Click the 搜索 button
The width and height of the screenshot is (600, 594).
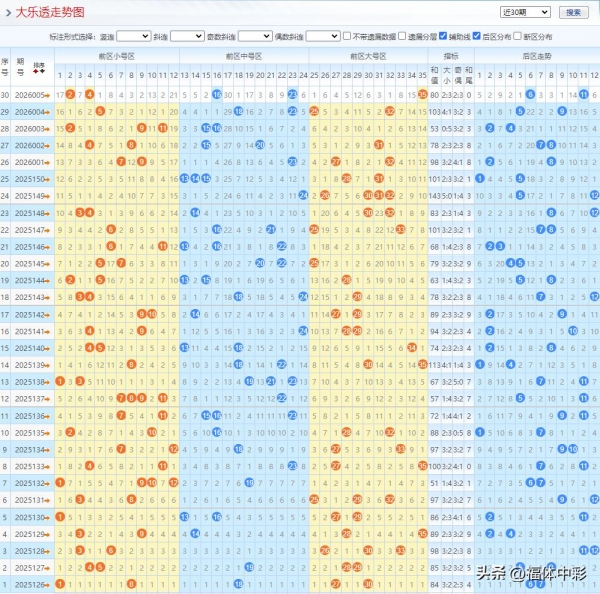(x=572, y=12)
